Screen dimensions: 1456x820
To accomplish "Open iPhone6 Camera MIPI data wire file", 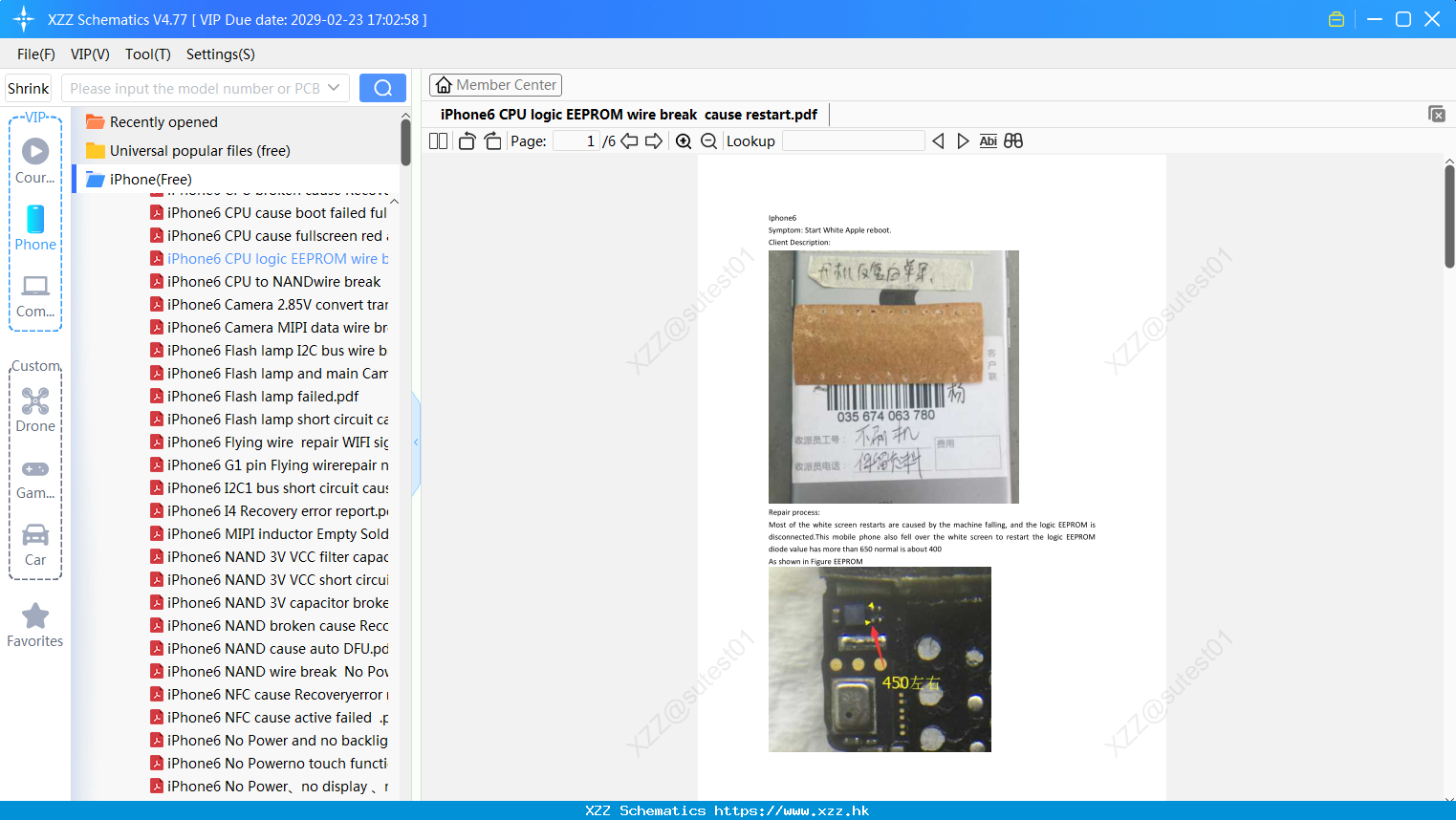I will click(269, 328).
